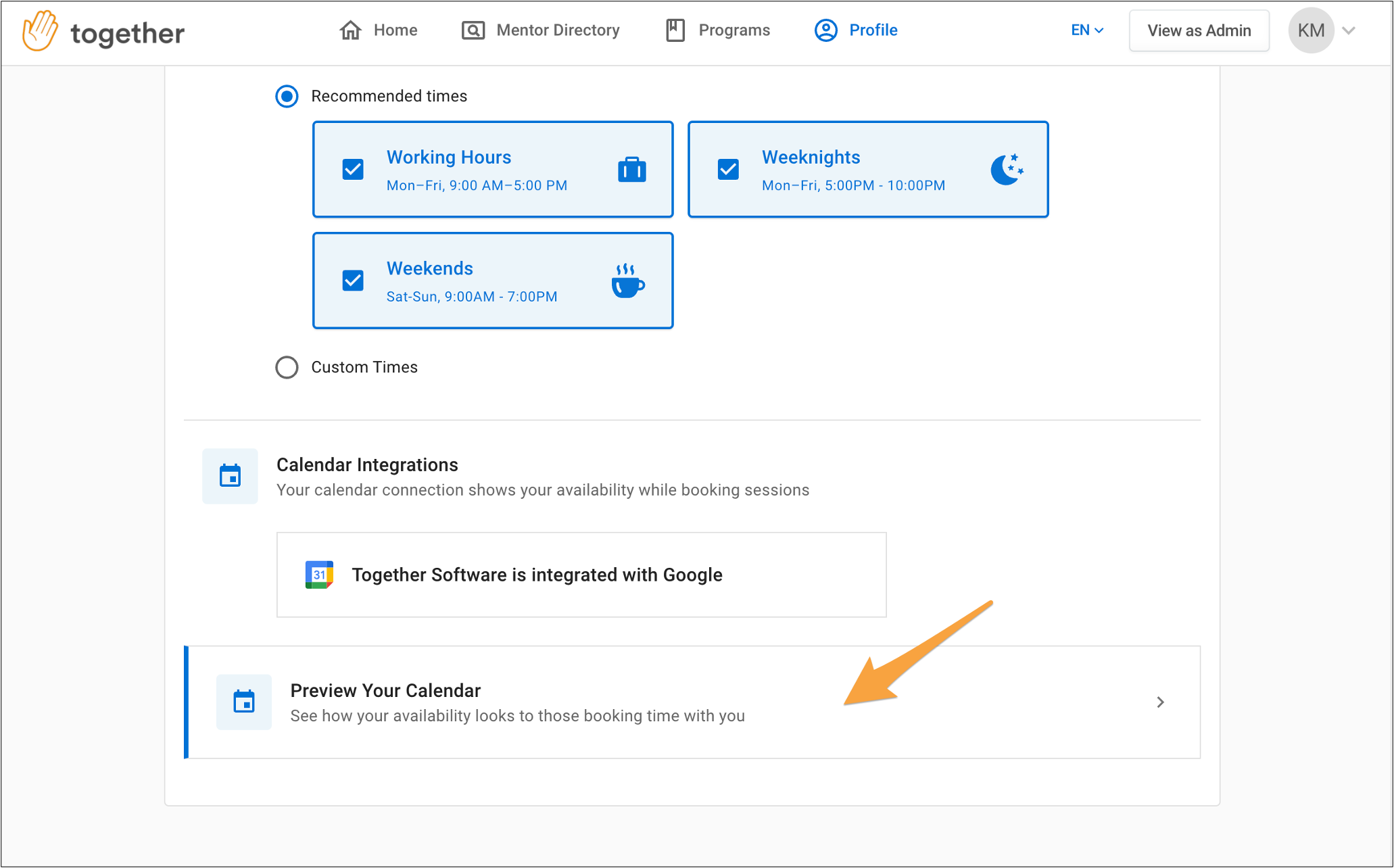The height and width of the screenshot is (868, 1394).
Task: Uncheck the Working Hours checkbox
Action: tap(353, 169)
